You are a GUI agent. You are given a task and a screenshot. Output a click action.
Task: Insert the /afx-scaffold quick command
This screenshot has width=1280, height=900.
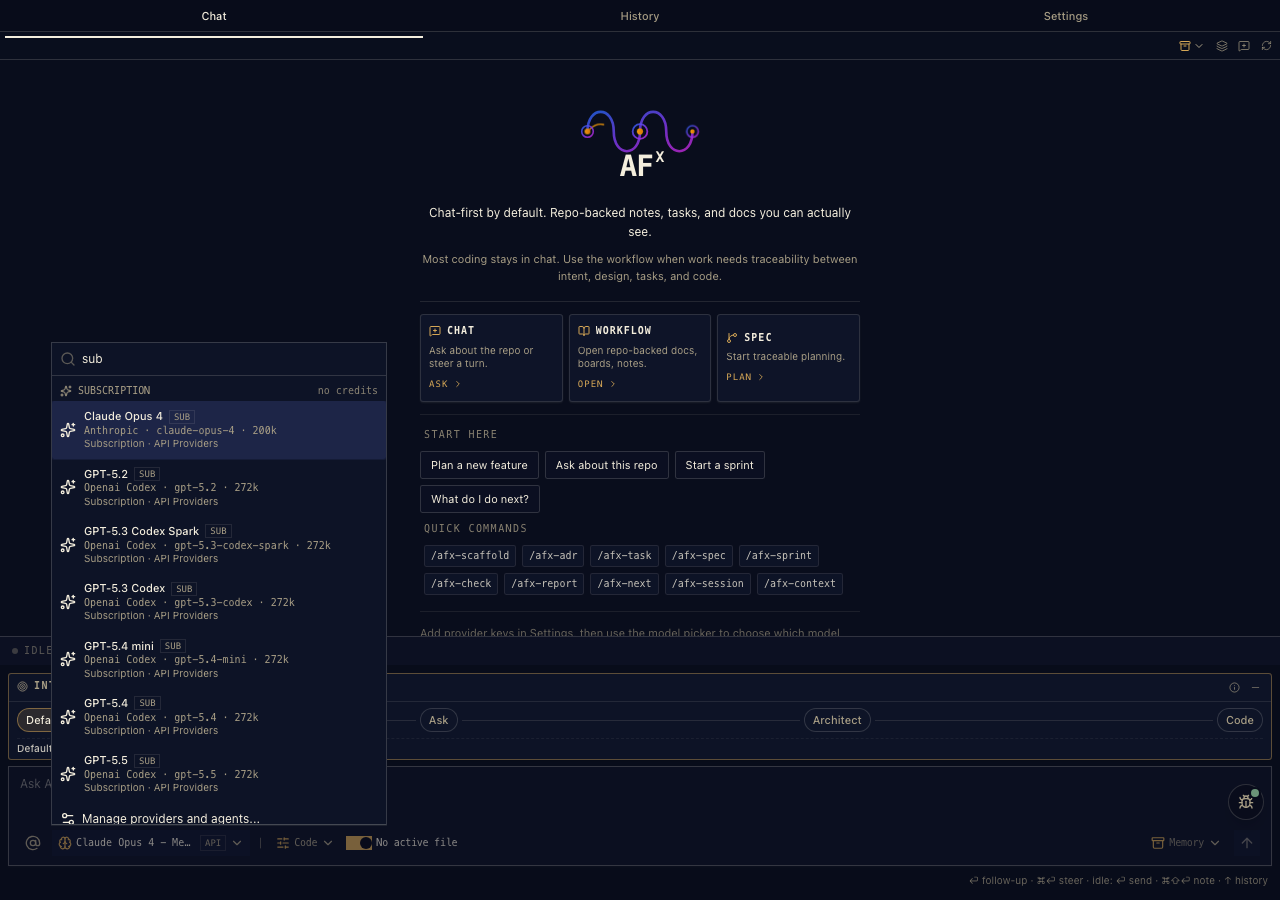pos(470,555)
